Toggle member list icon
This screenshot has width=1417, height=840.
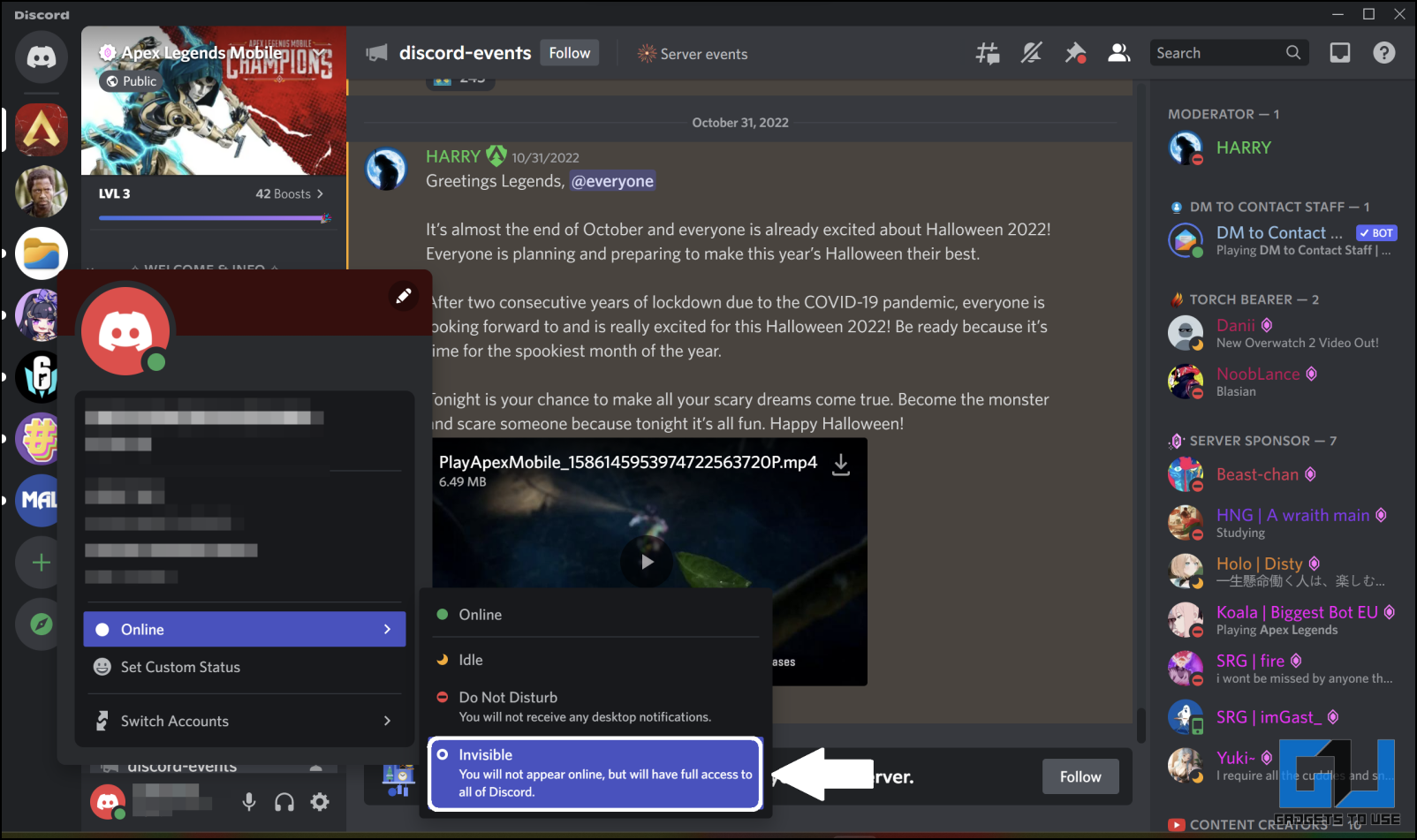(1119, 53)
